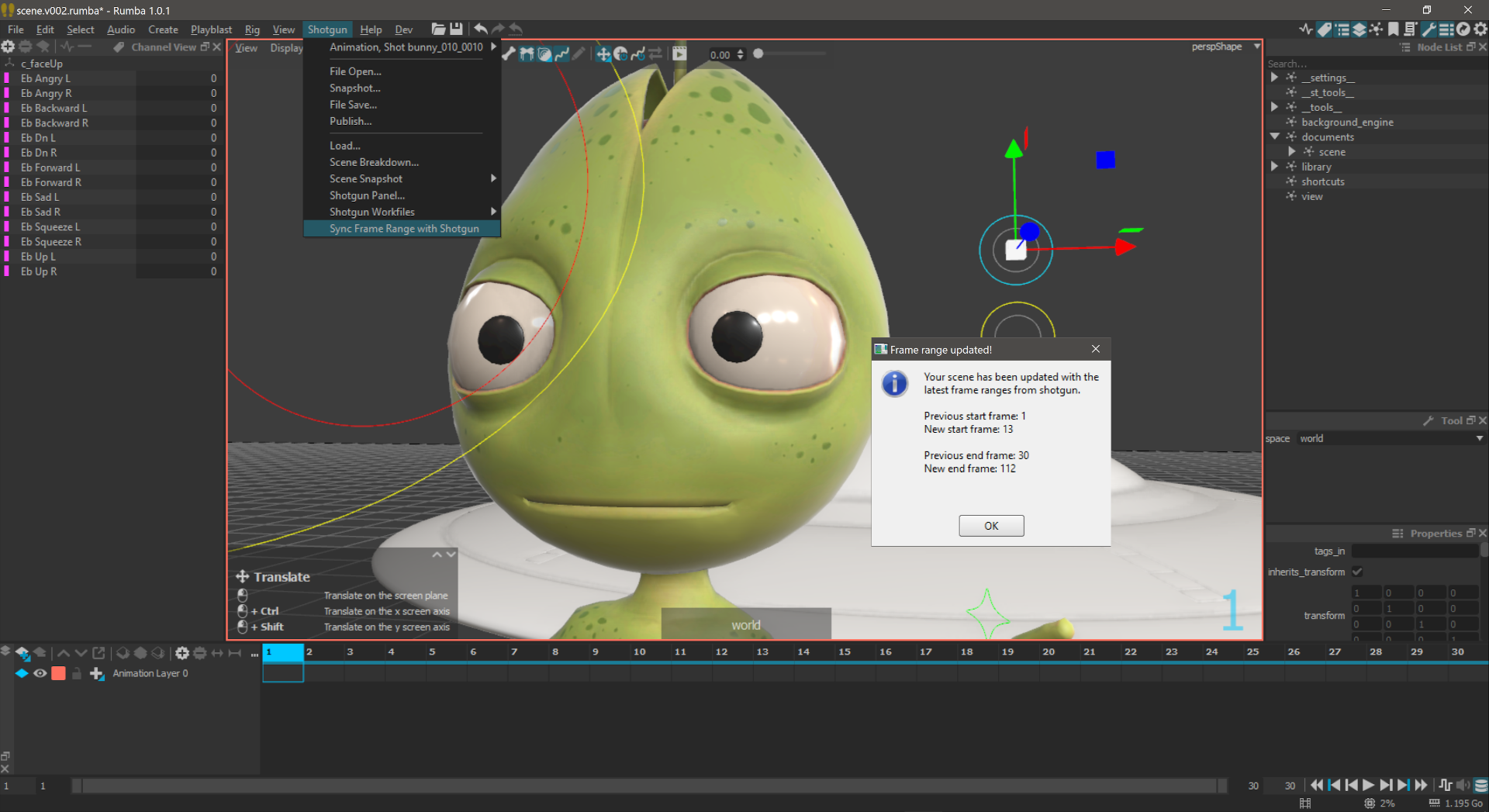Image resolution: width=1489 pixels, height=812 pixels.
Task: Open the node graph network icon
Action: pyautogui.click(x=1377, y=29)
